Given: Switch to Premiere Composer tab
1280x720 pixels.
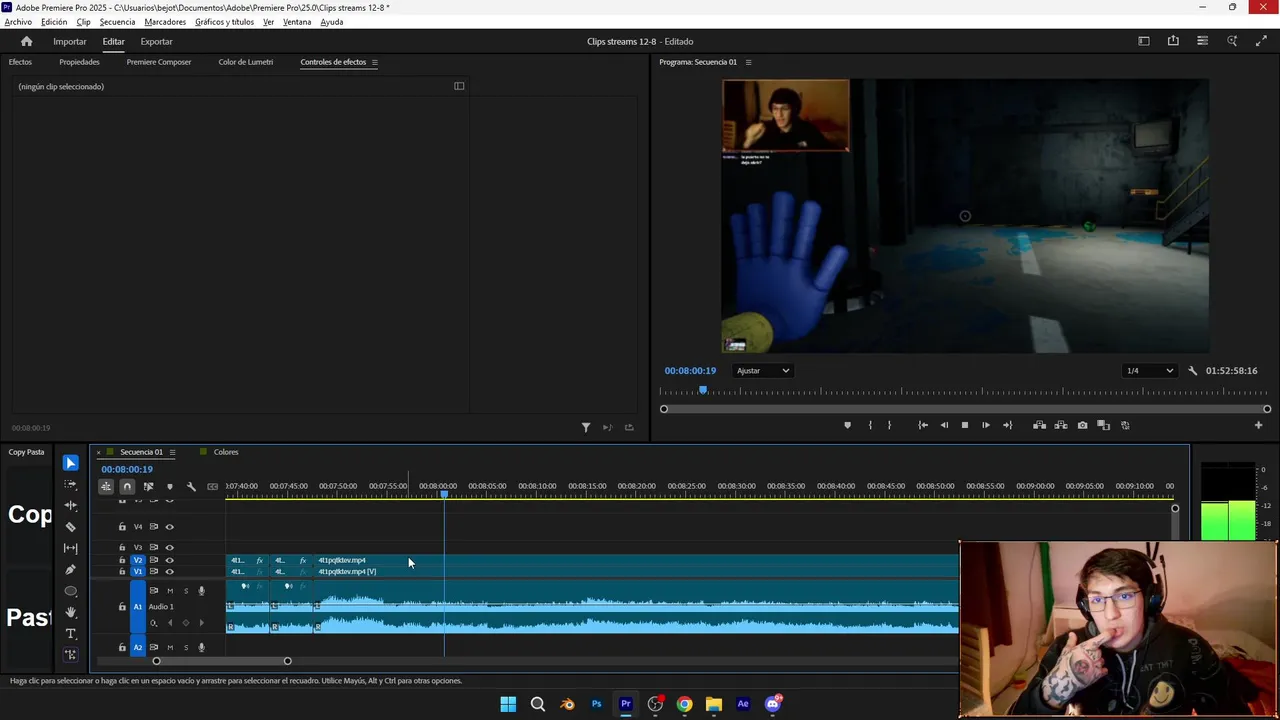Looking at the screenshot, I should pos(159,62).
